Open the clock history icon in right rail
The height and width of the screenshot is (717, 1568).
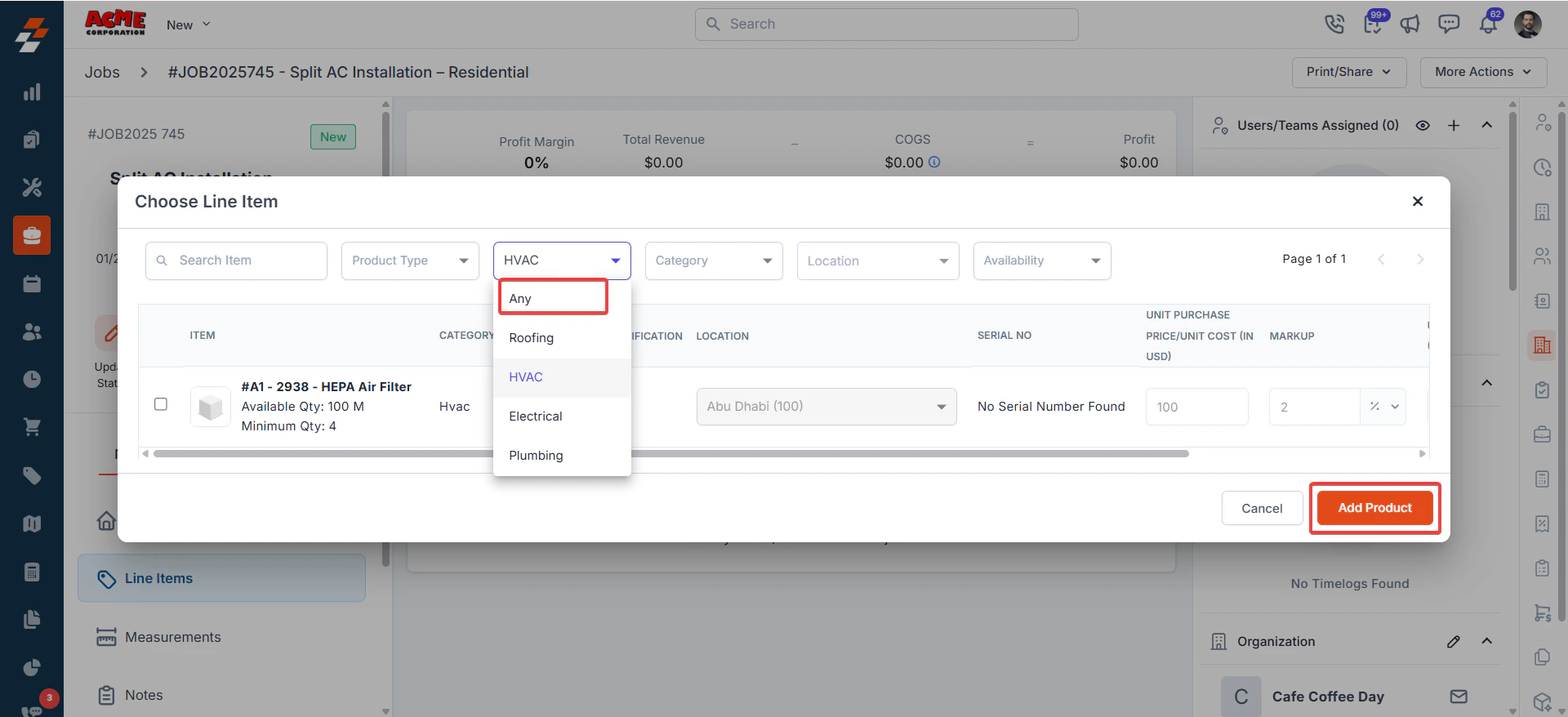pyautogui.click(x=1542, y=167)
